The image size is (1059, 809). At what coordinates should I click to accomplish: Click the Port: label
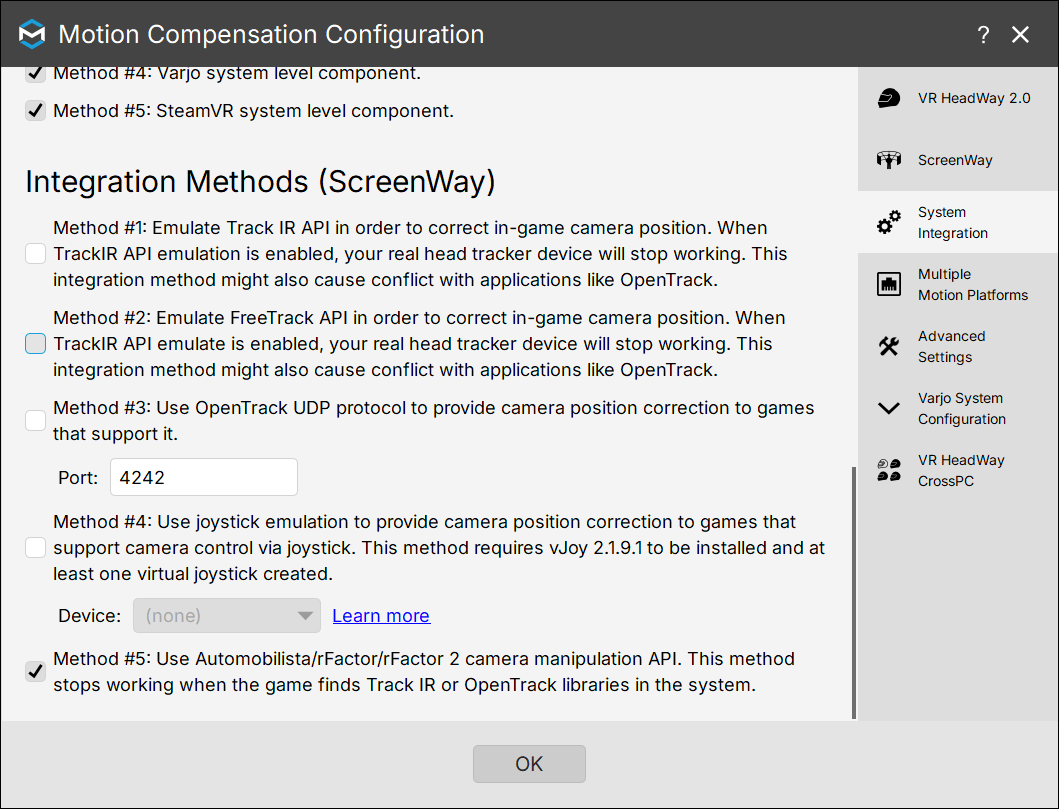point(78,478)
